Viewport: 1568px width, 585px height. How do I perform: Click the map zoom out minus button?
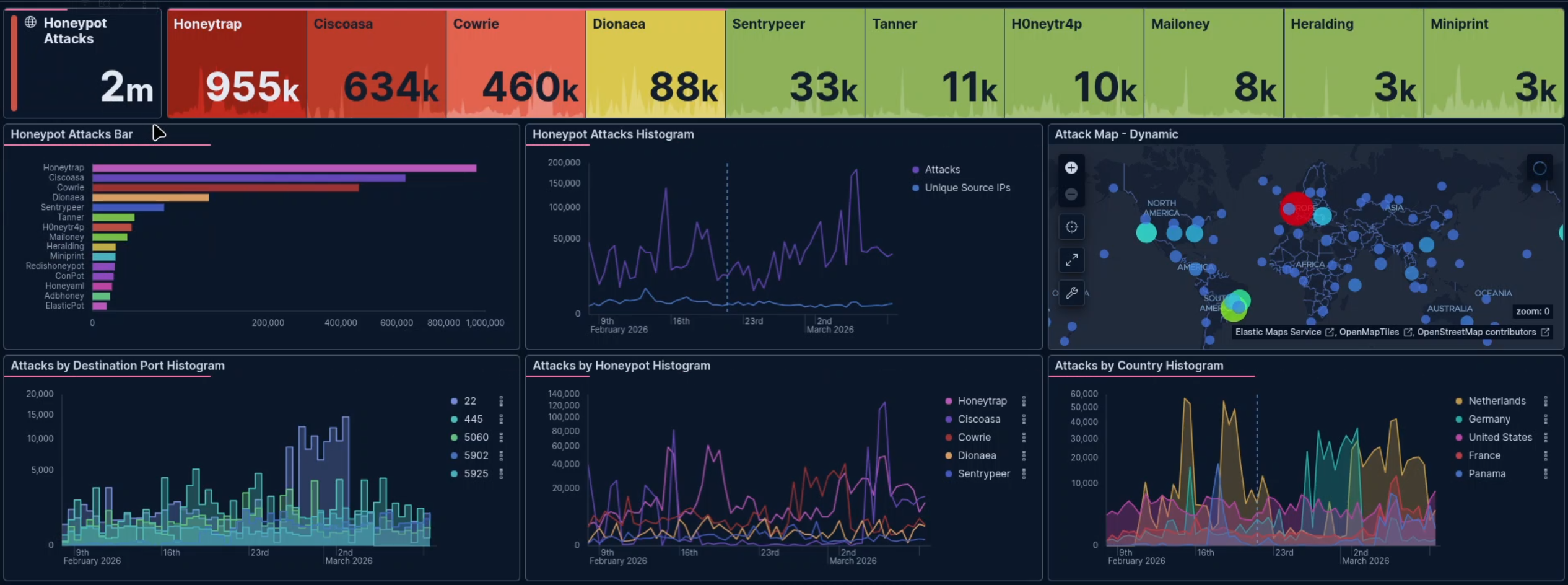[x=1071, y=195]
